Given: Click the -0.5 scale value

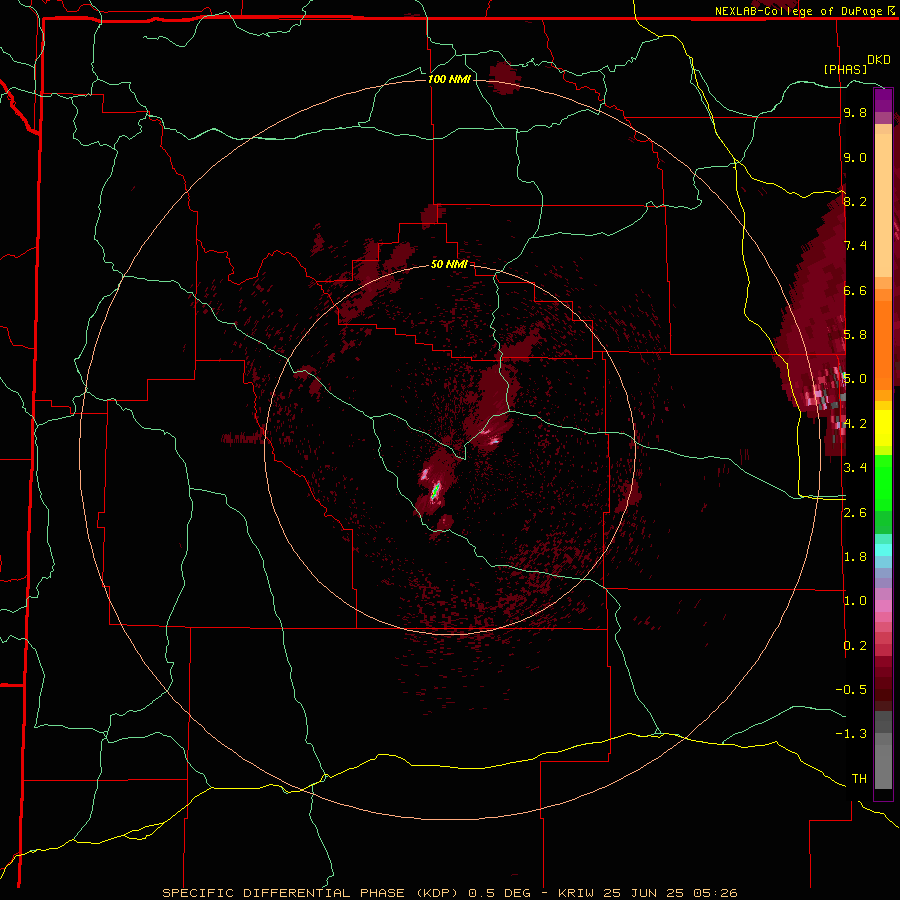Looking at the screenshot, I should 851,689.
